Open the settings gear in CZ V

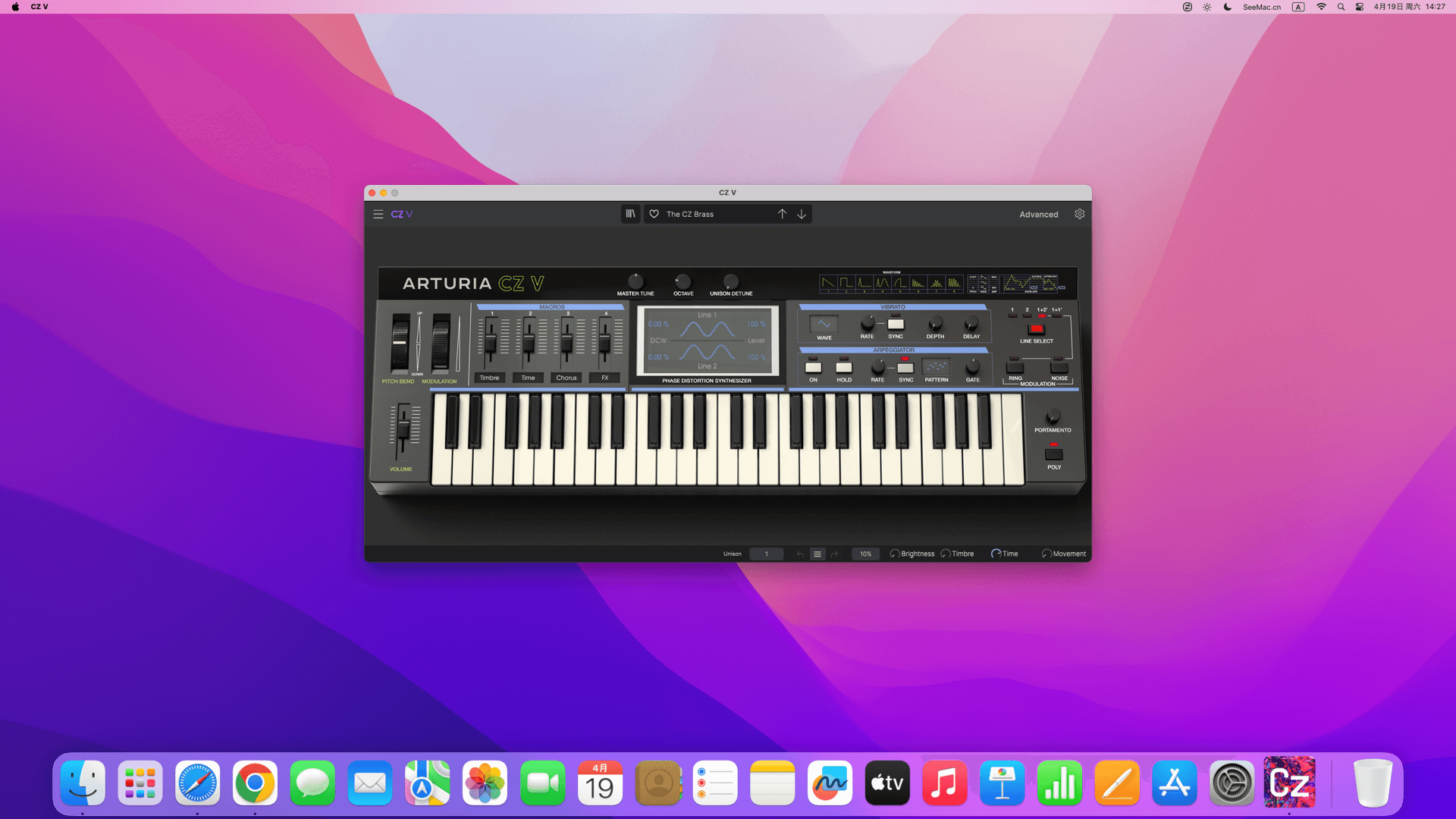tap(1079, 214)
